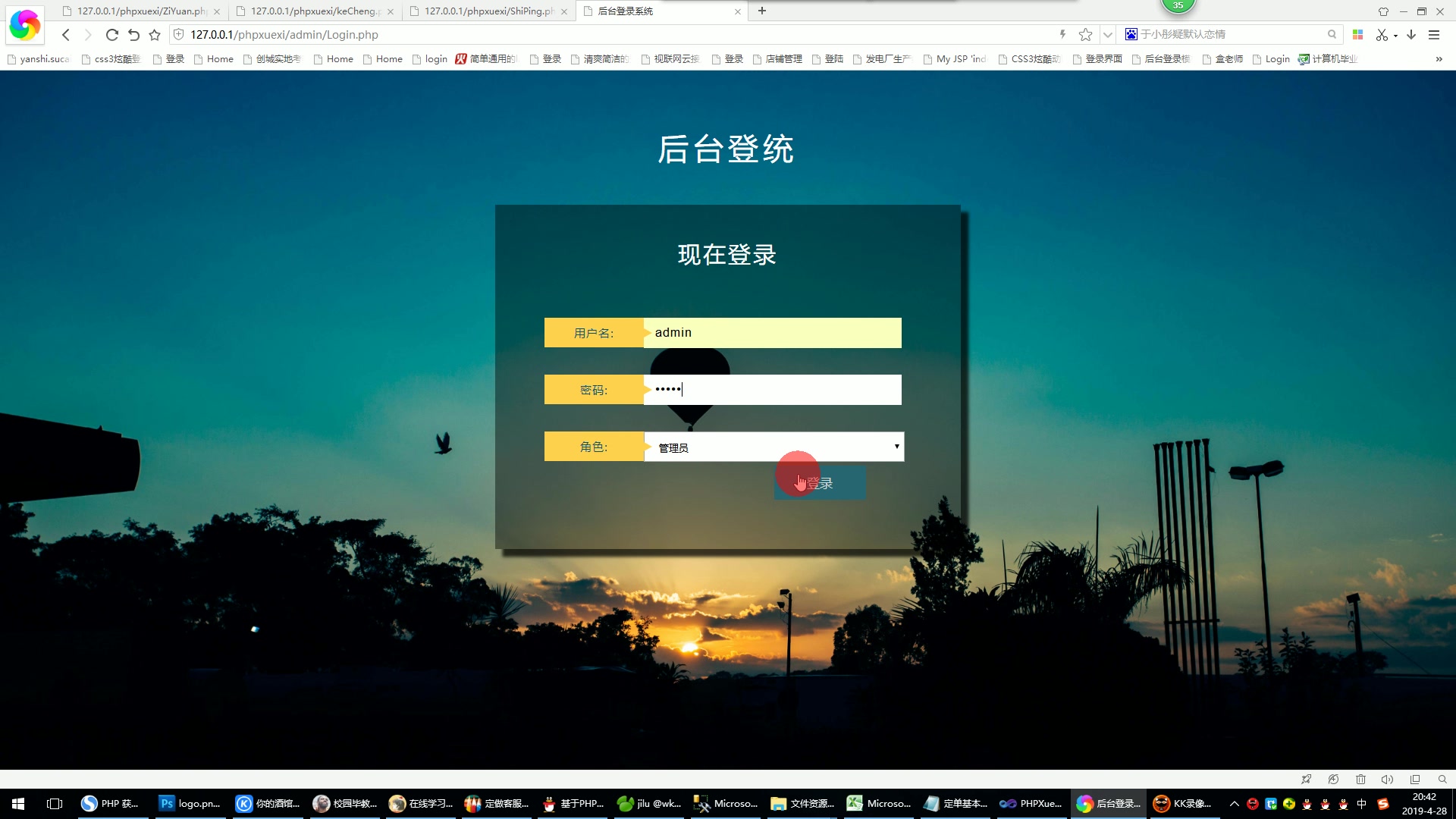The width and height of the screenshot is (1456, 819).
Task: Open the 登录界面 bookmark
Action: click(x=1097, y=59)
